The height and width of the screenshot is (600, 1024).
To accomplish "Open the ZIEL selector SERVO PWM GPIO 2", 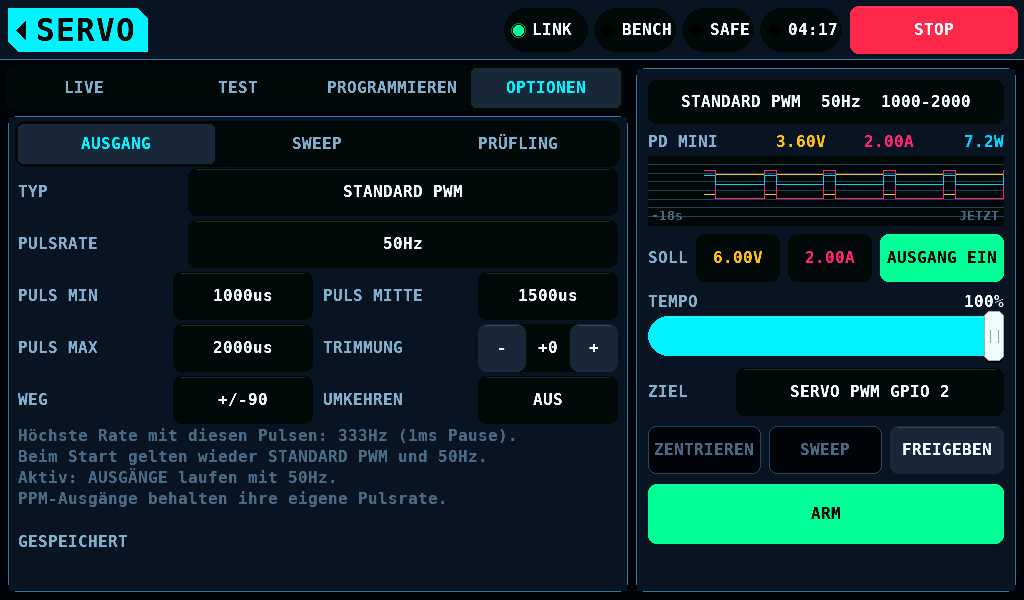I will pos(870,392).
